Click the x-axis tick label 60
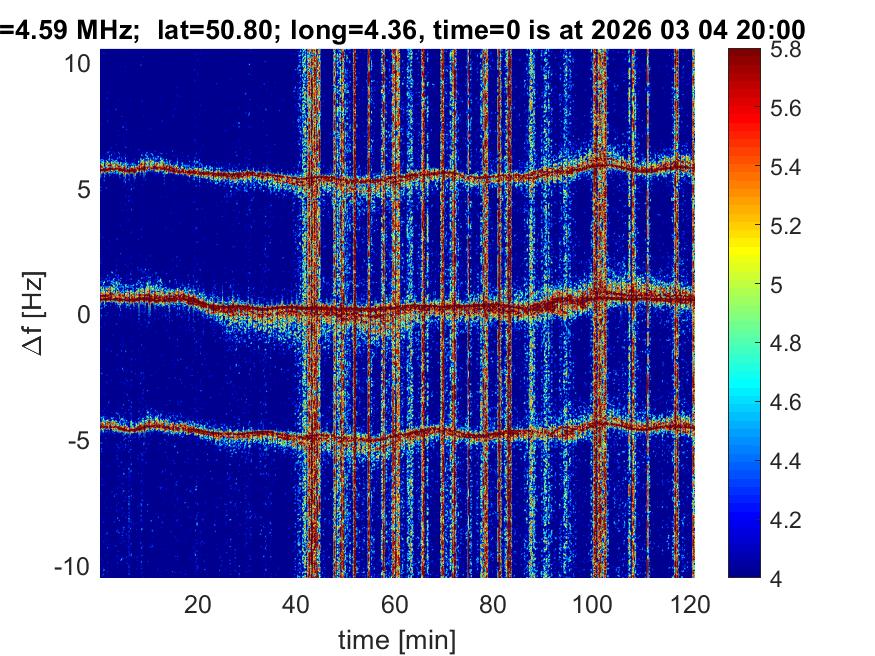Screen dimensions: 875x656 (395, 603)
